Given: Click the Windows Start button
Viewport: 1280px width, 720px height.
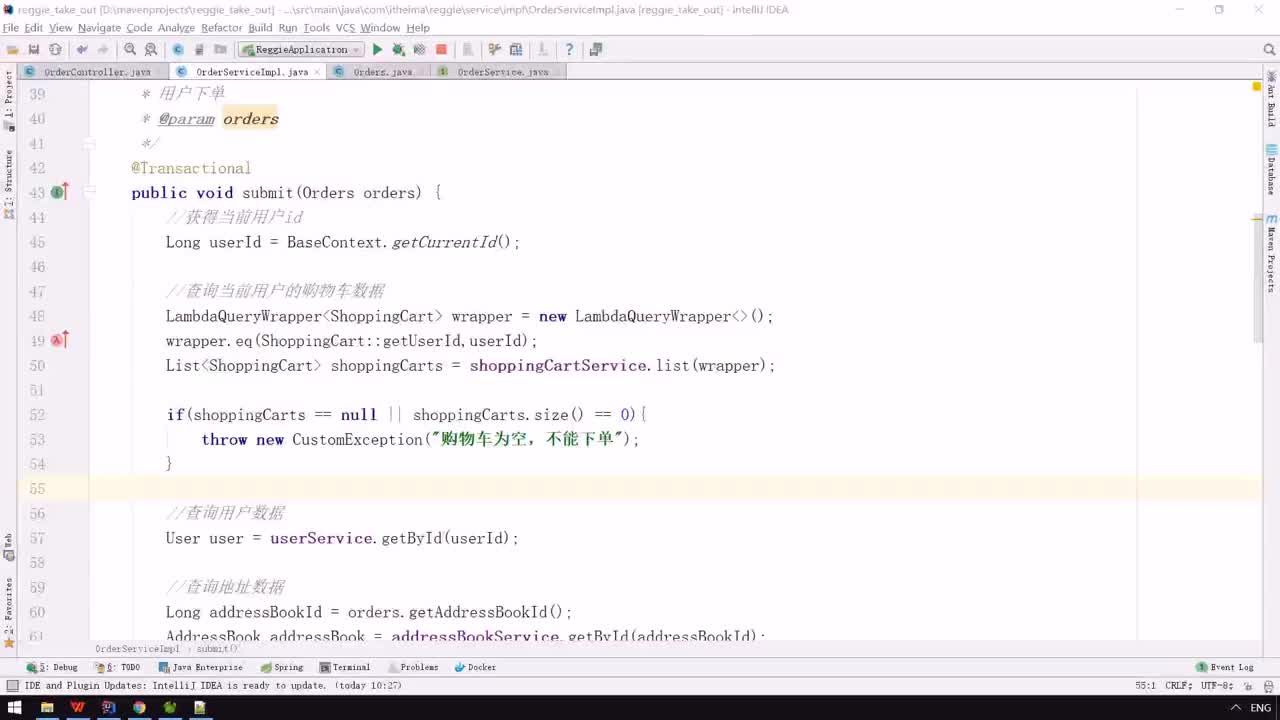Looking at the screenshot, I should pos(14,707).
